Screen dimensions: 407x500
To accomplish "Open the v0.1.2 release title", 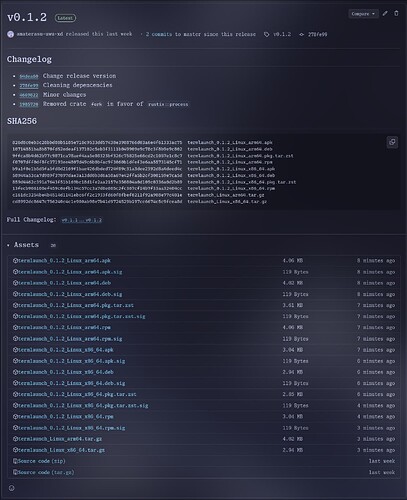I will click(27, 17).
